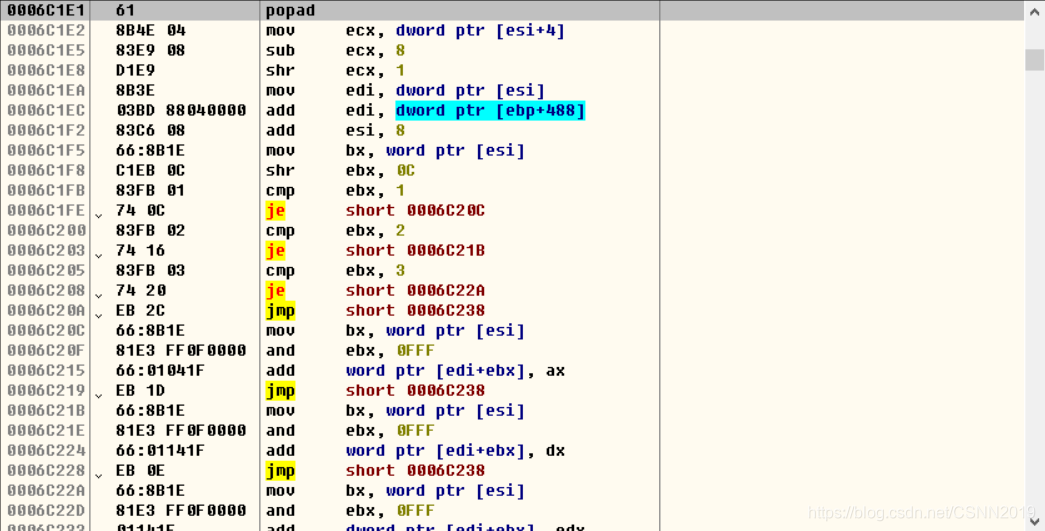
Task: Click jump marker beside address 0006C228
Action: [x=99, y=474]
